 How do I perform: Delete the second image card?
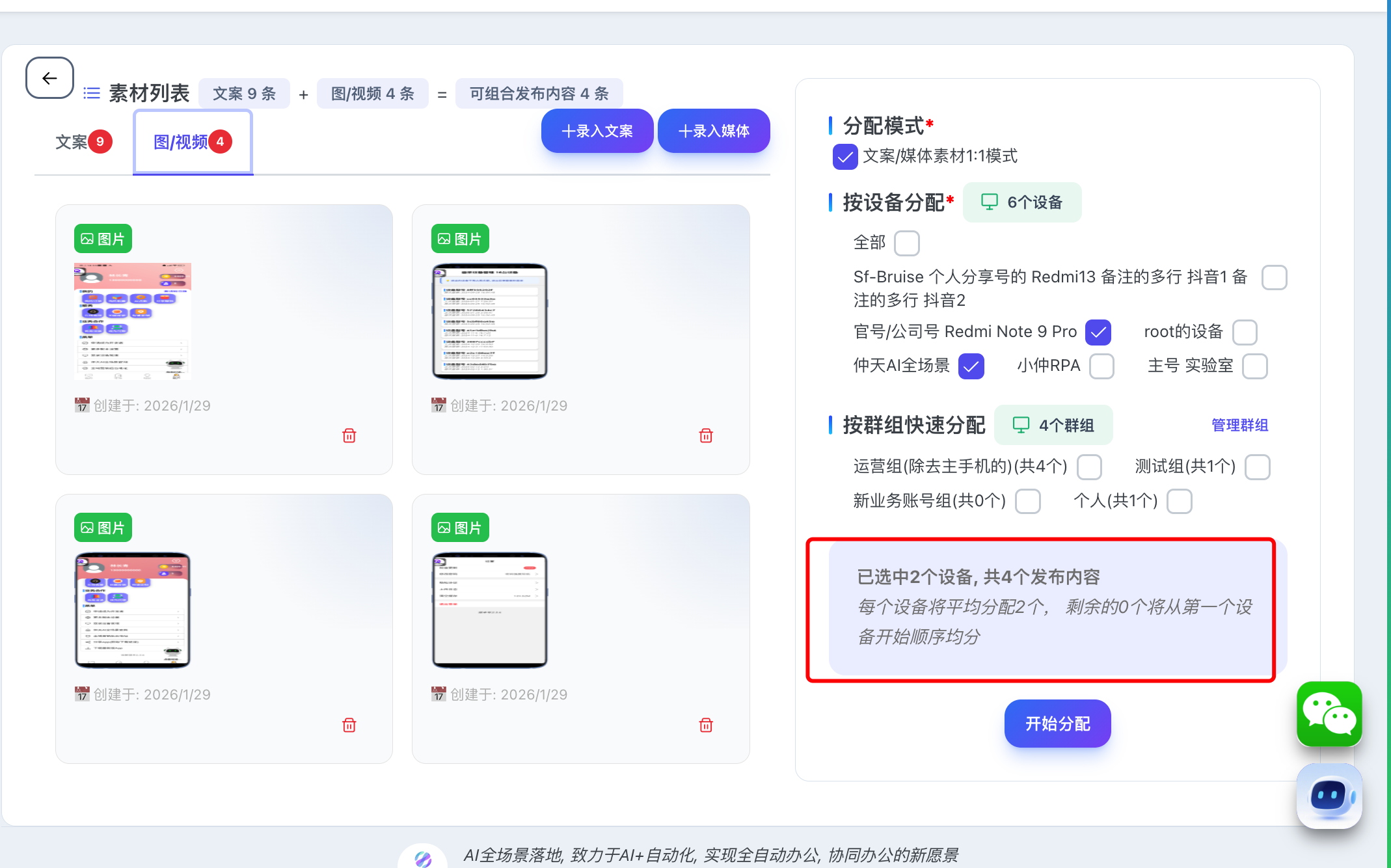click(x=706, y=436)
